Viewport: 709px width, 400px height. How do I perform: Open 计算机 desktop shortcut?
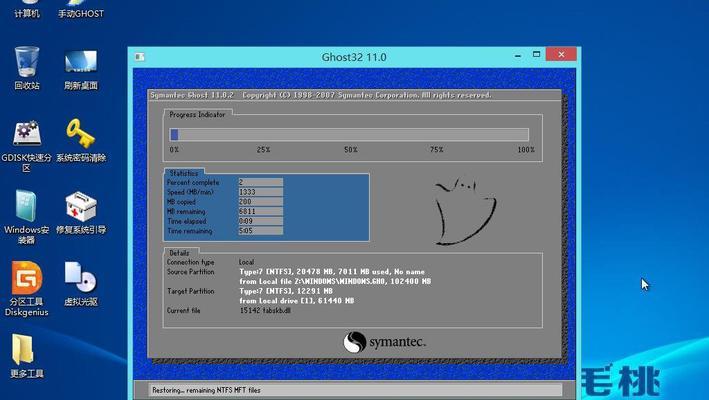pos(27,10)
